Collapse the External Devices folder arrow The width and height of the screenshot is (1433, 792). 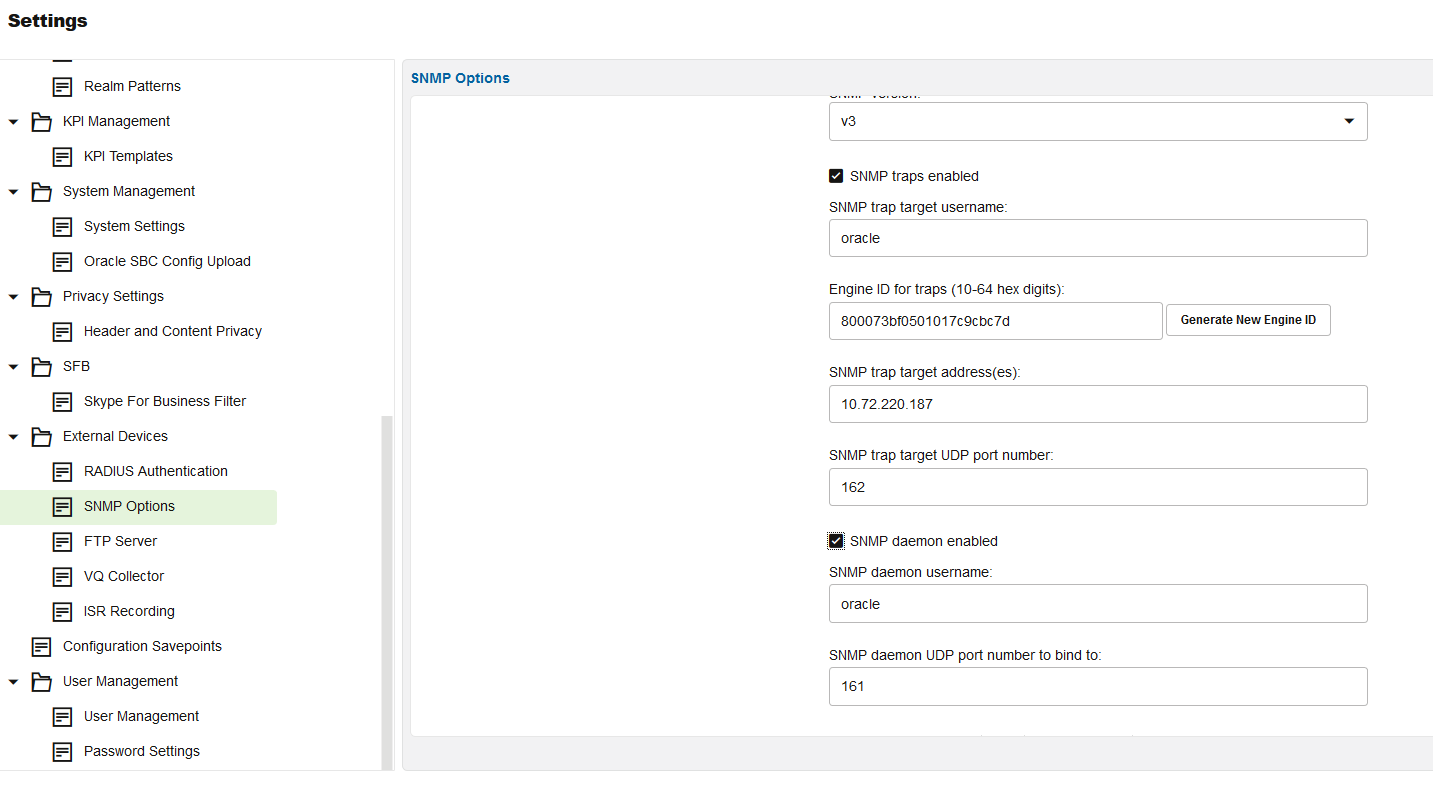(x=14, y=437)
